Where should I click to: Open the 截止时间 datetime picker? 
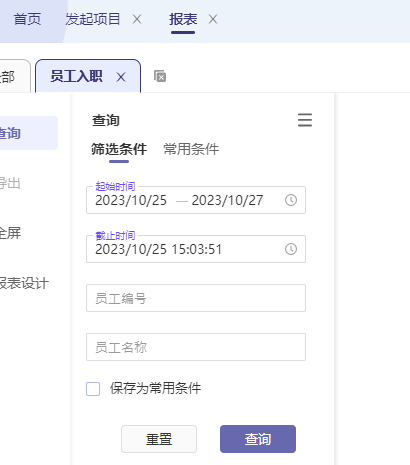tap(196, 249)
